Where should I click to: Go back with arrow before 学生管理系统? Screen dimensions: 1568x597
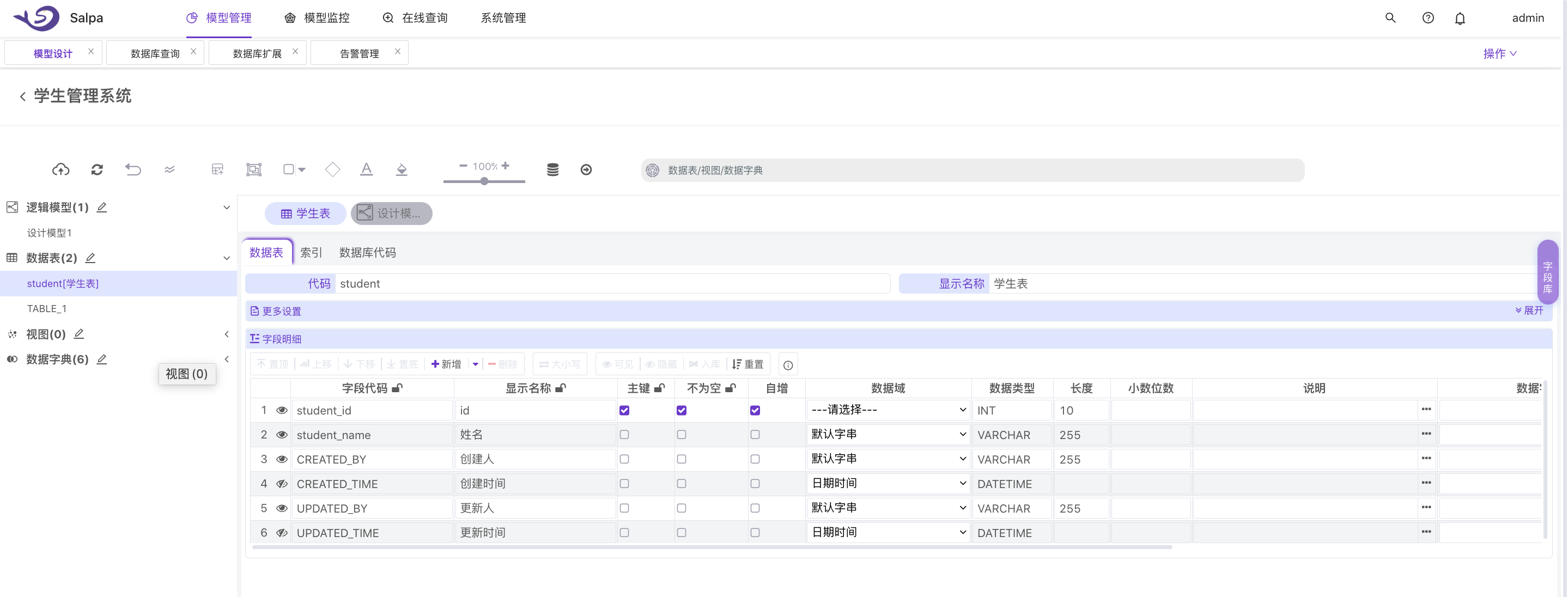coord(22,96)
